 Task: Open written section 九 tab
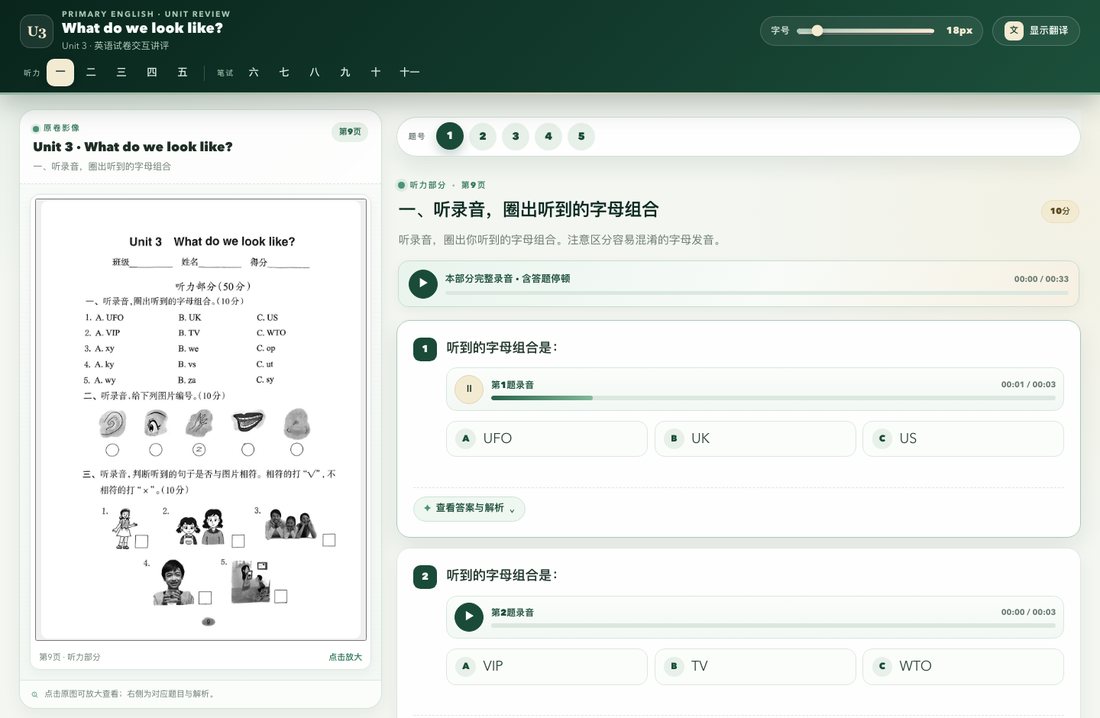pos(345,72)
